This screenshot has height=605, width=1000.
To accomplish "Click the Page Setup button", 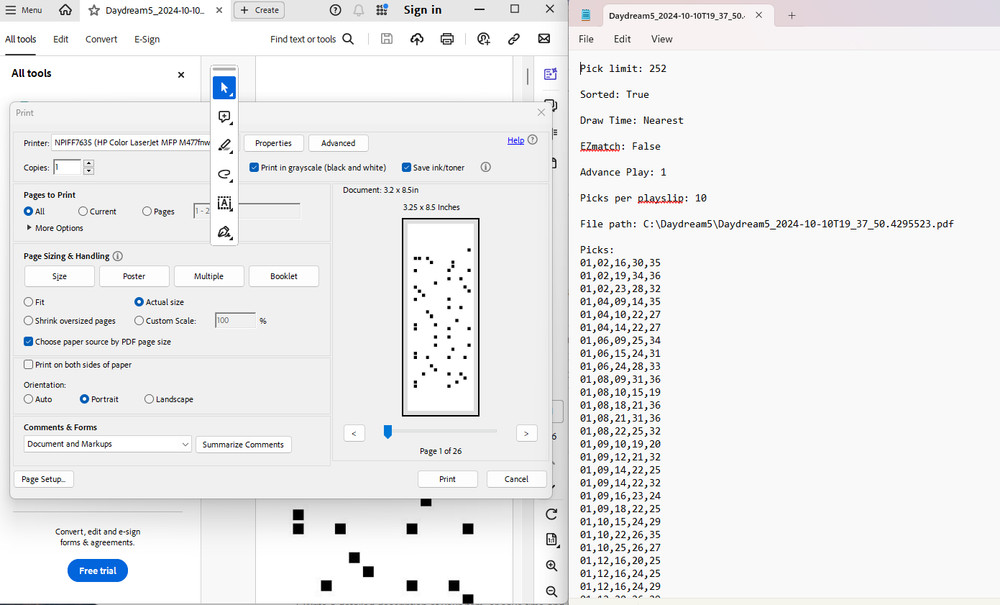I will [x=44, y=479].
